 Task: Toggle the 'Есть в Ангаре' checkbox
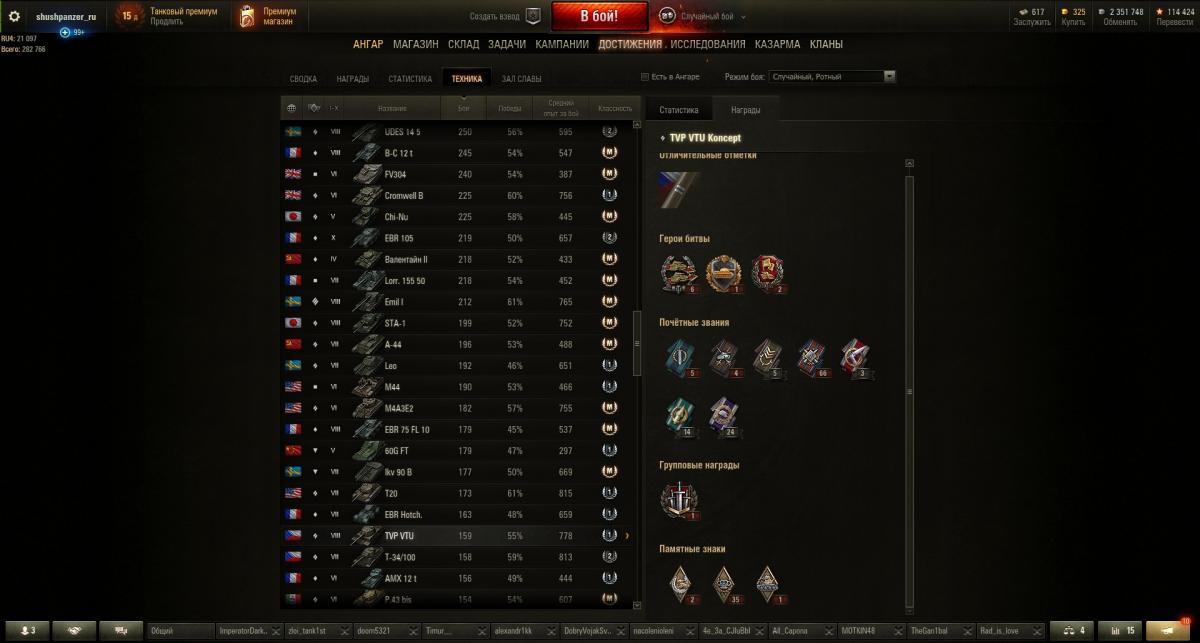coord(644,77)
